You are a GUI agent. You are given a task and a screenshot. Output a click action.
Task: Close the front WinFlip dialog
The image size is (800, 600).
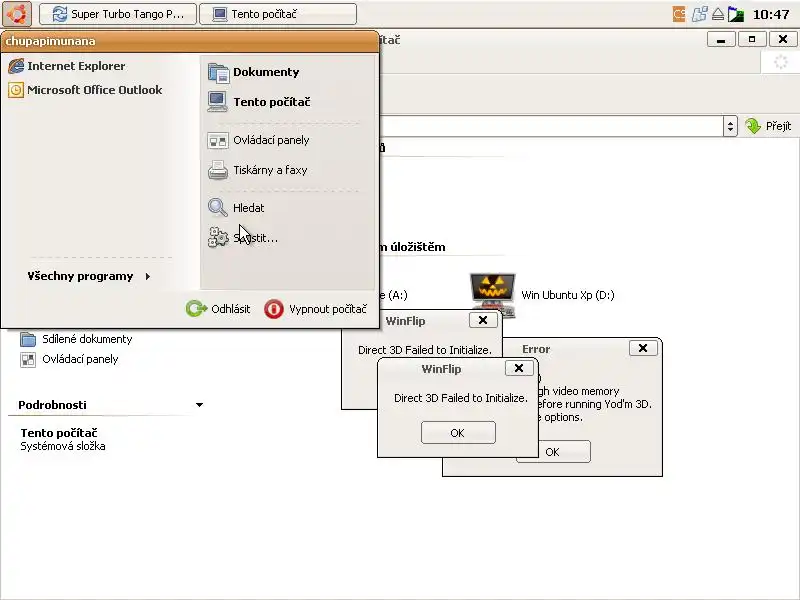(x=519, y=368)
